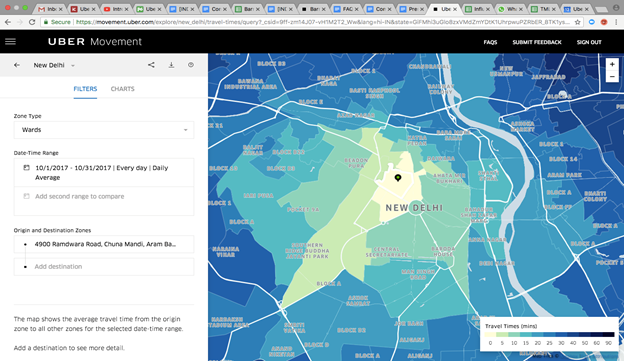Select the Naraina Vihar zone on map
The image size is (624, 361).
point(226,252)
